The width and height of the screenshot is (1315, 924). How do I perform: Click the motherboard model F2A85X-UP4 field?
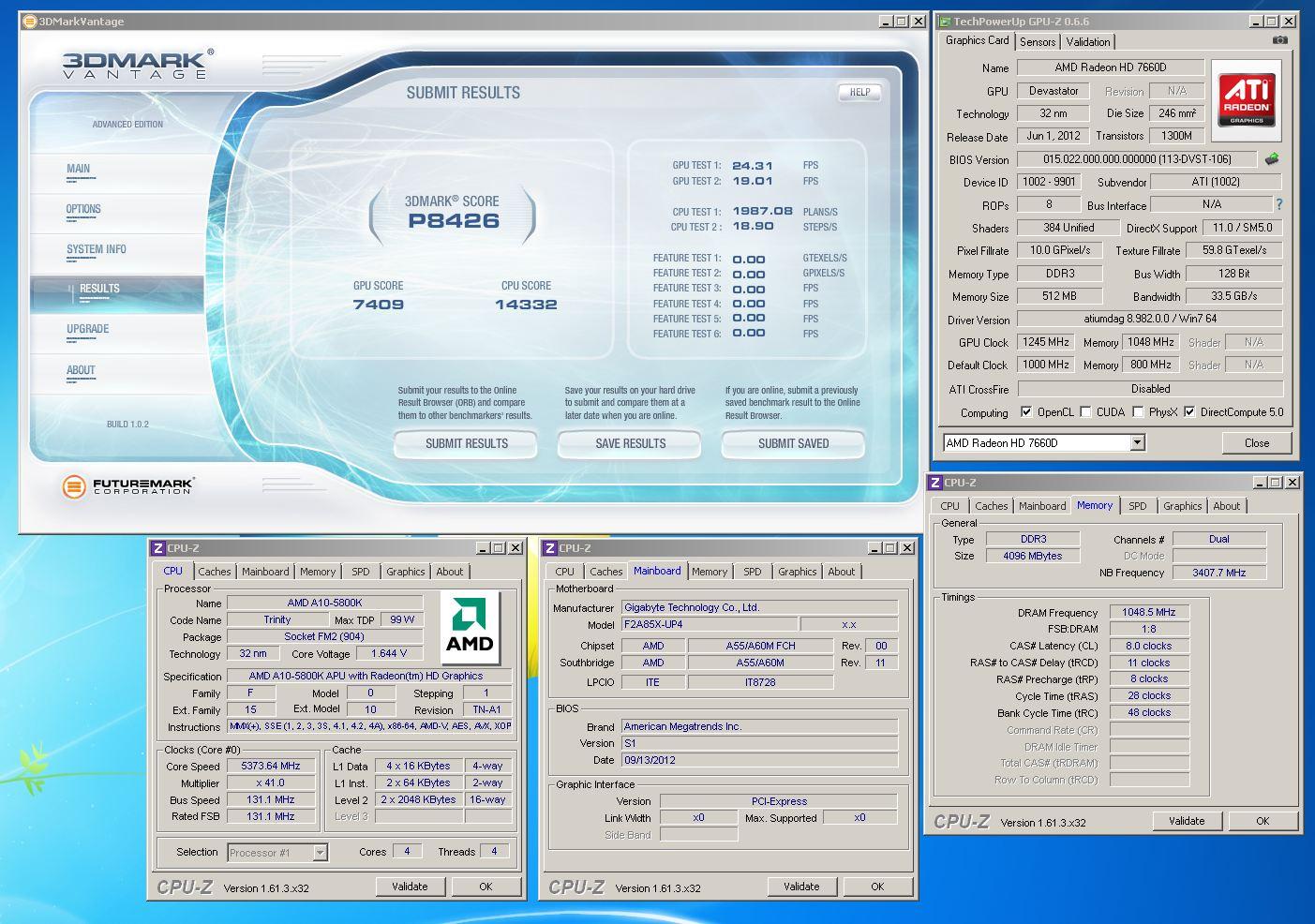click(710, 624)
